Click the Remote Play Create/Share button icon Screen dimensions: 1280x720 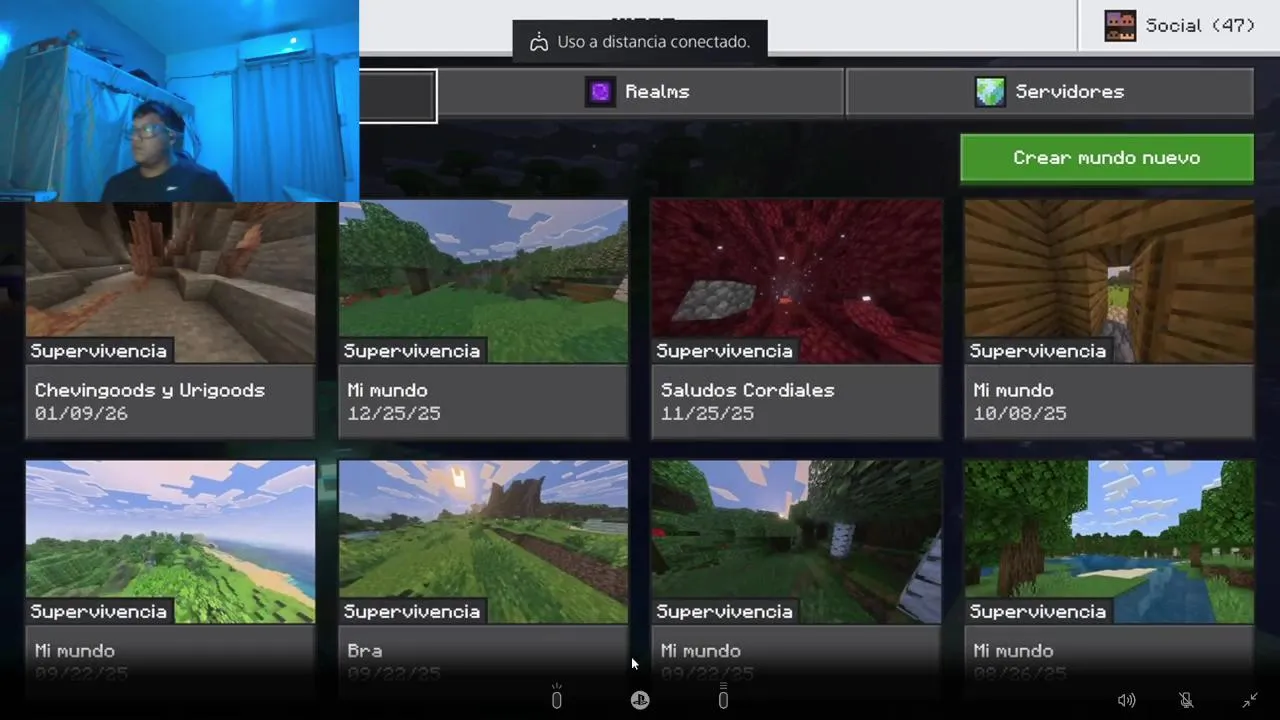point(557,699)
